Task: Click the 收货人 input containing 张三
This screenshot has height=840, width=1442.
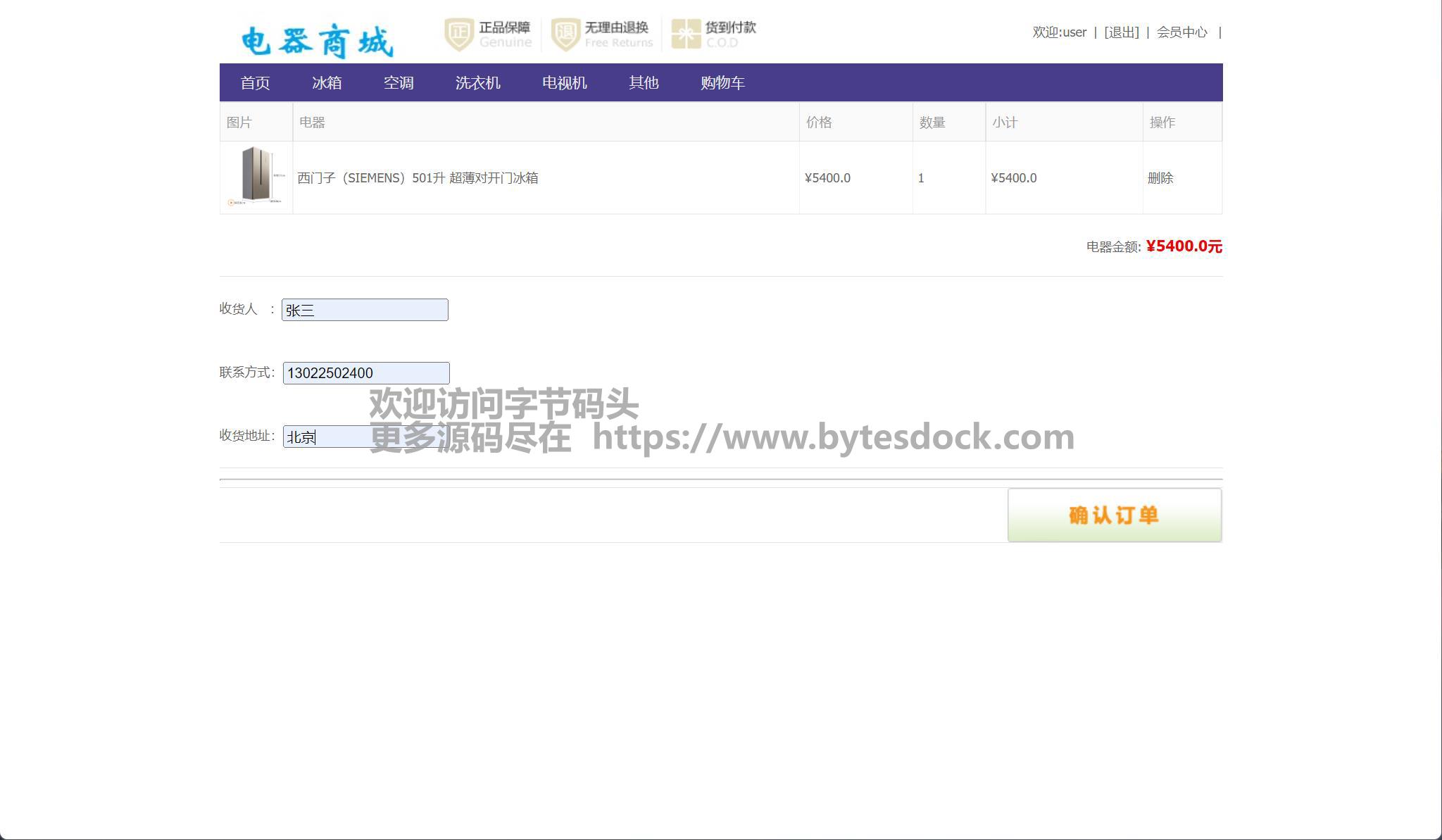Action: pyautogui.click(x=365, y=310)
